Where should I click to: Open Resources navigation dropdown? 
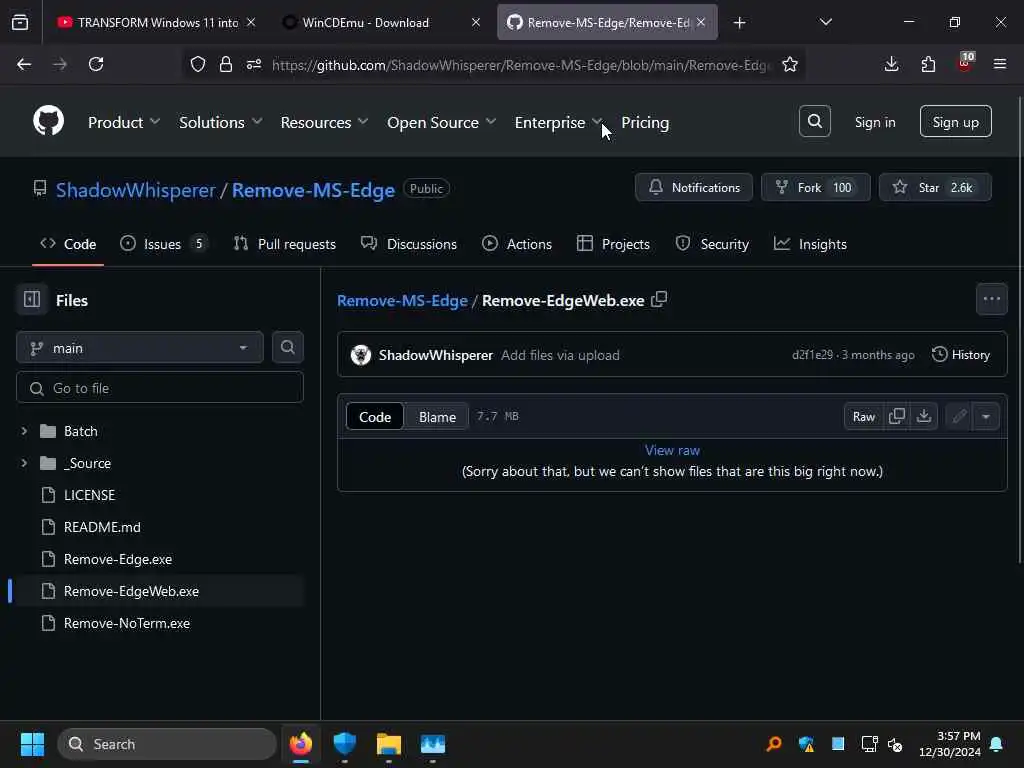click(325, 122)
